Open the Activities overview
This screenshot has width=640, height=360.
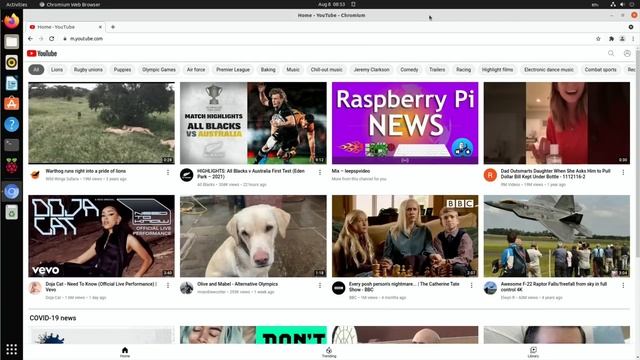16,4
